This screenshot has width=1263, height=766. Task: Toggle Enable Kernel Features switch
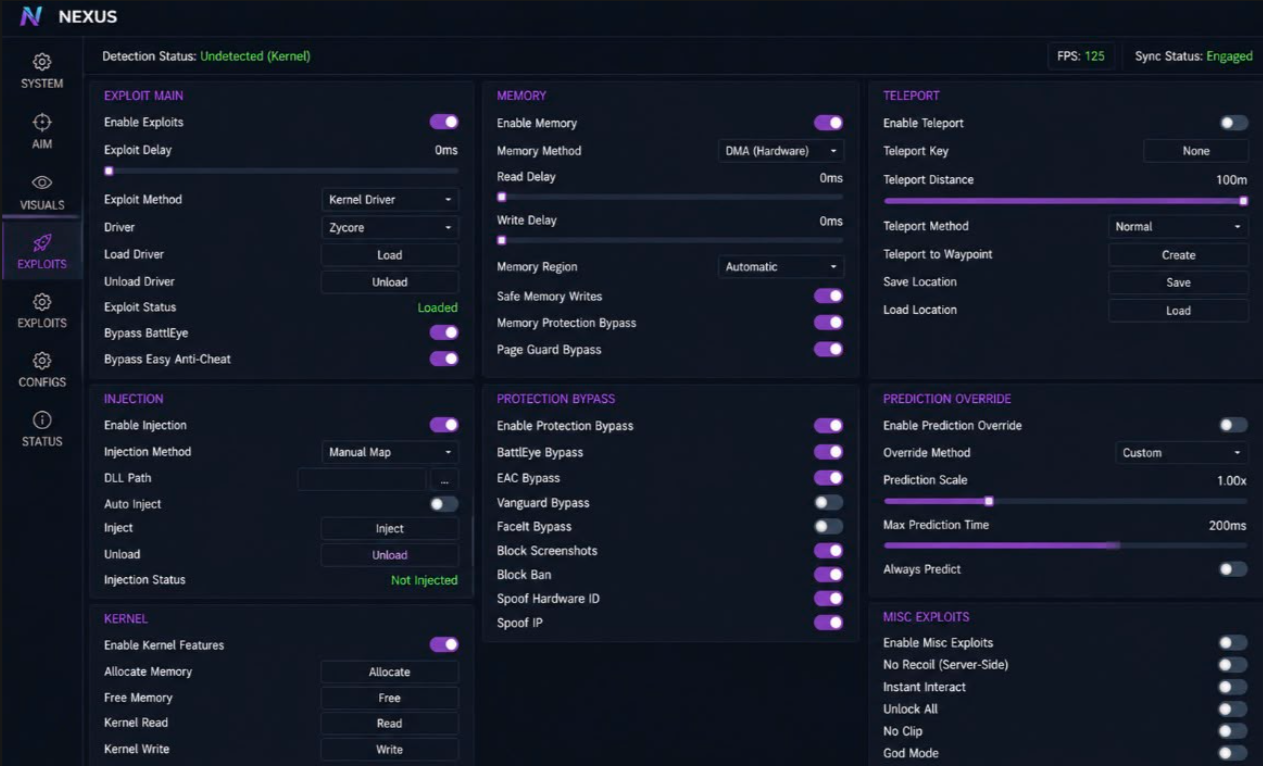click(x=444, y=645)
